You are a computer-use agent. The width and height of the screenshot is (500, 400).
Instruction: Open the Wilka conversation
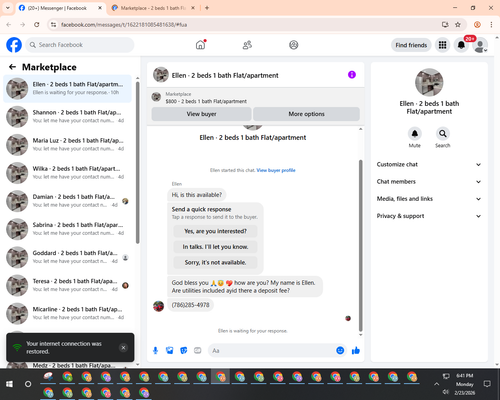coord(67,173)
